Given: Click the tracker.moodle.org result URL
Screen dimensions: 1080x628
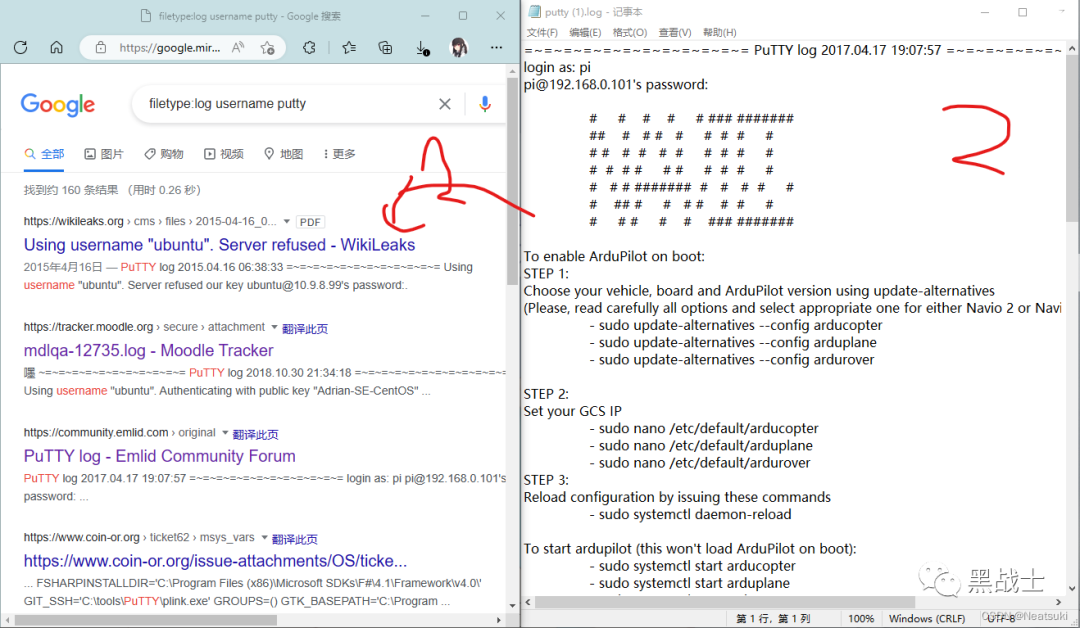Looking at the screenshot, I should point(143,327).
